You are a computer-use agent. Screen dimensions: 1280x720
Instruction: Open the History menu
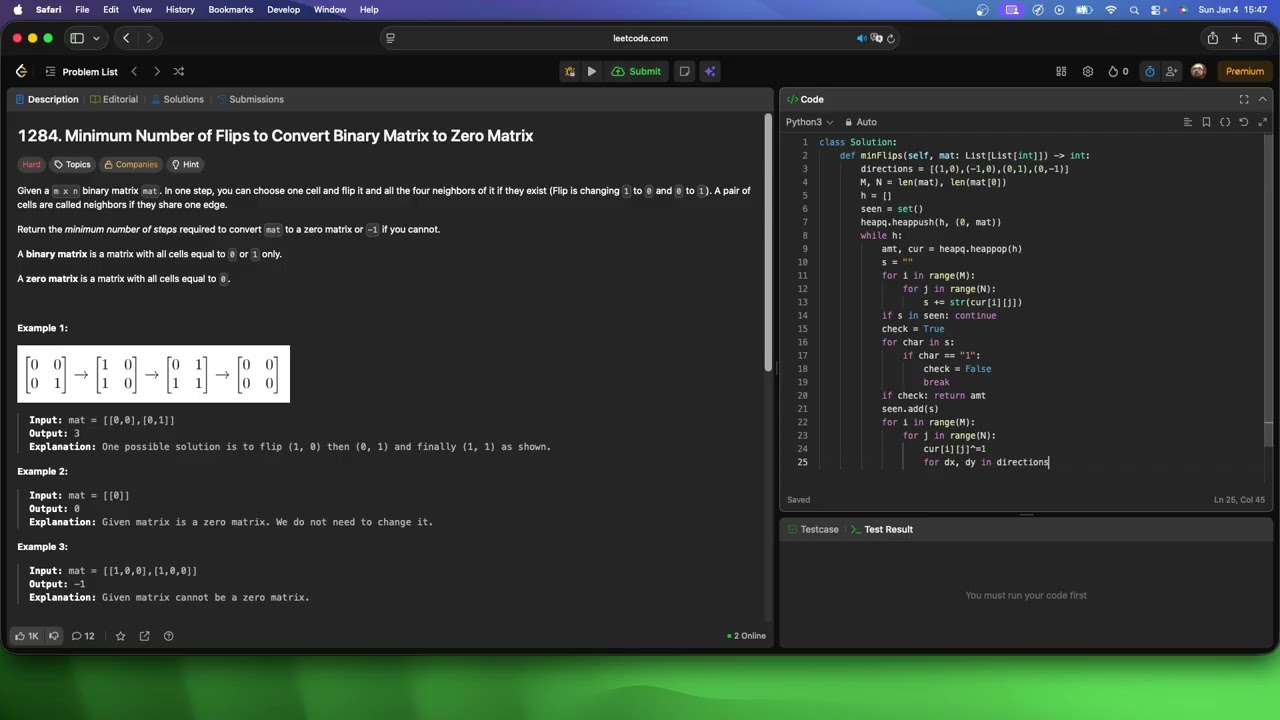point(180,10)
